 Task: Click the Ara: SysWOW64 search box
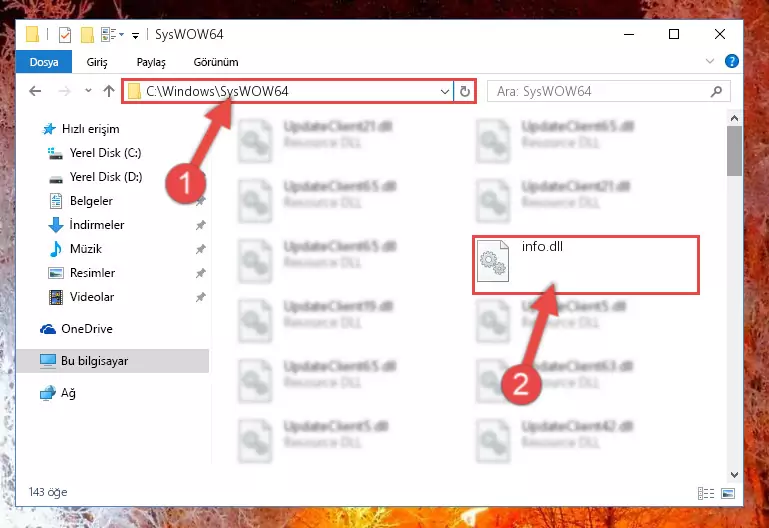click(609, 91)
